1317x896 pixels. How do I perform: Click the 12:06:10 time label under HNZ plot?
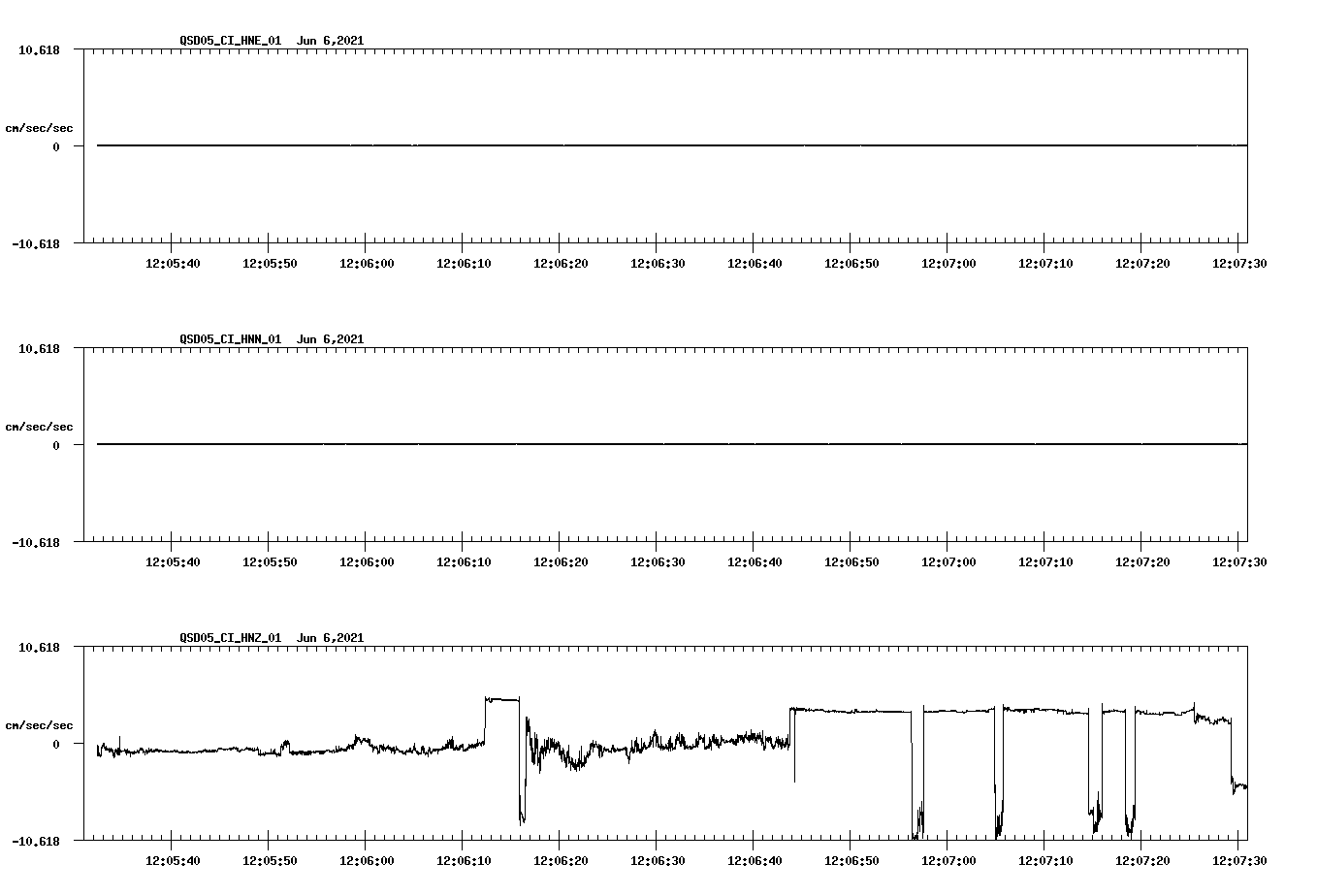coord(464,860)
